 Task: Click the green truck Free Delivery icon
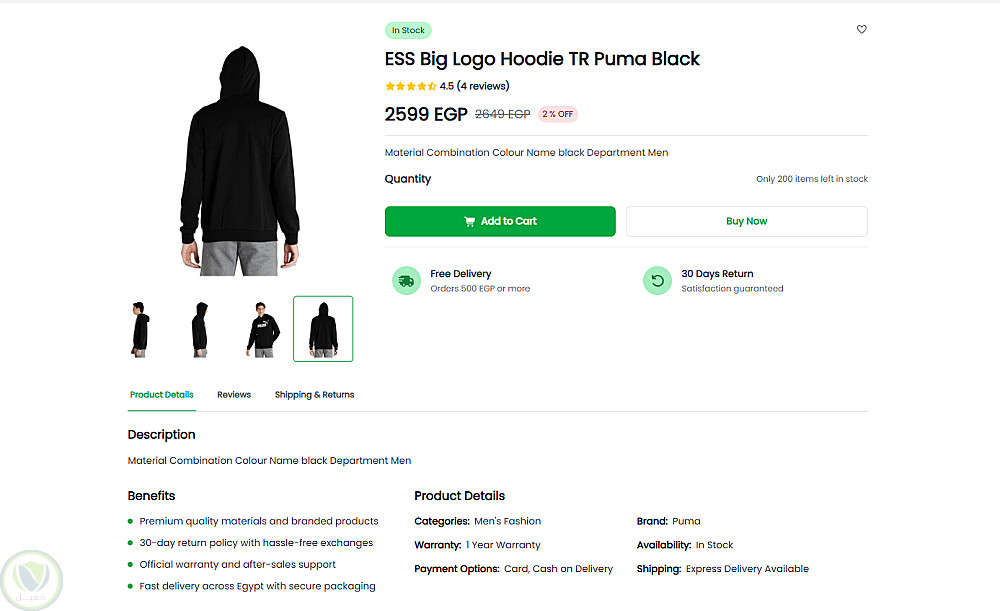[406, 281]
